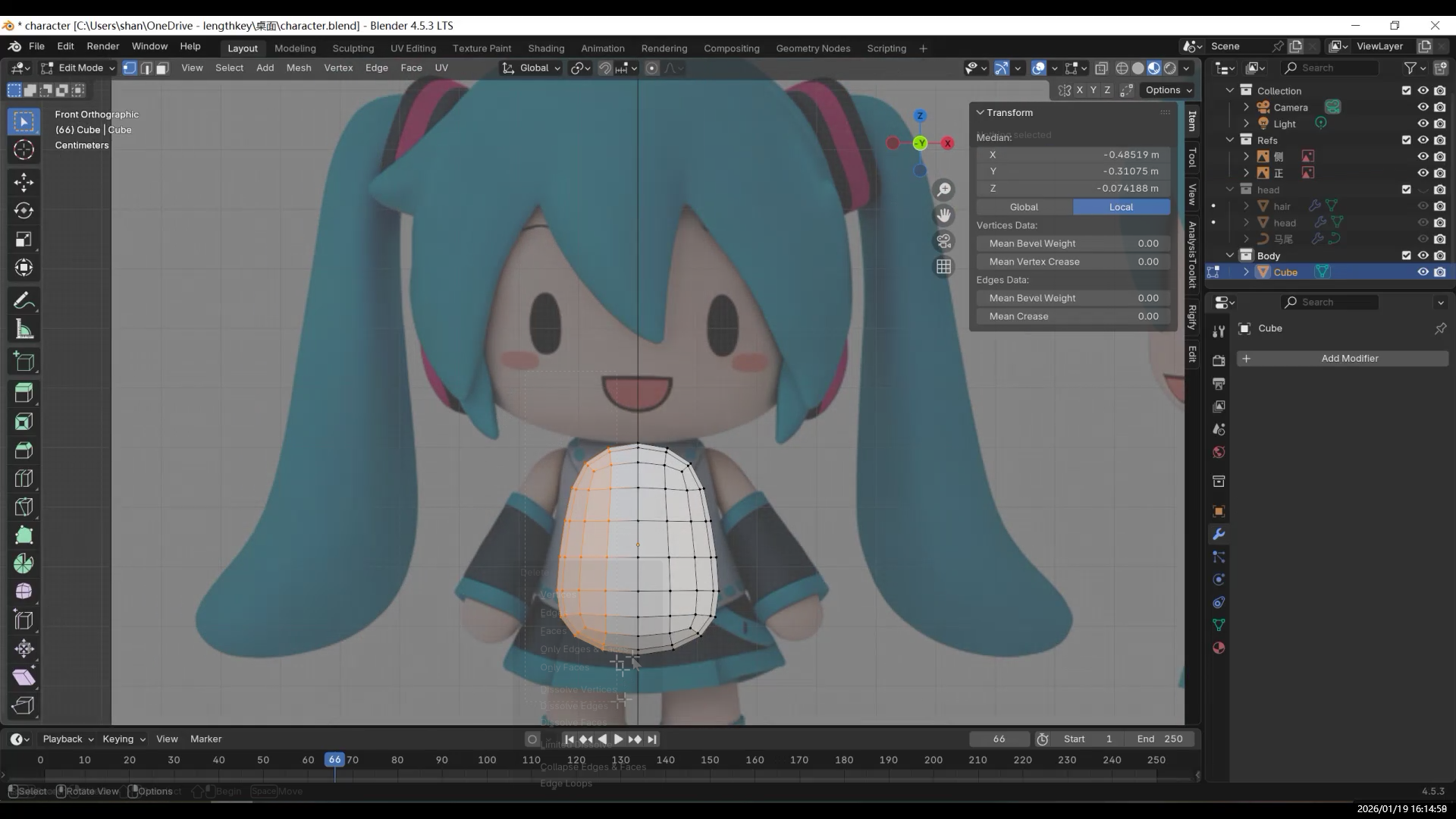The image size is (1456, 819).
Task: Open the Mesh menu
Action: click(x=298, y=68)
